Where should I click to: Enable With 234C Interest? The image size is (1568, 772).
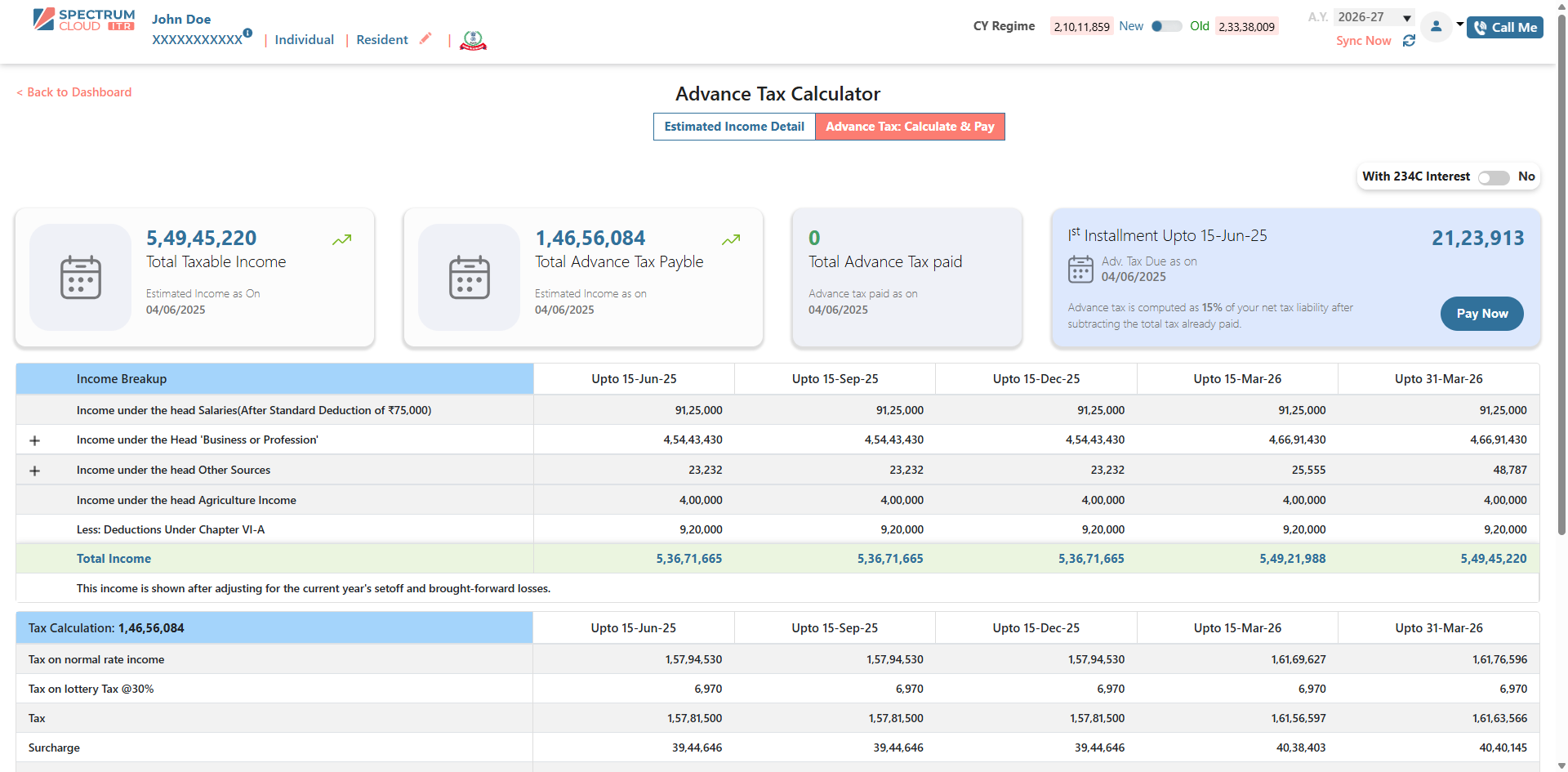coord(1493,177)
